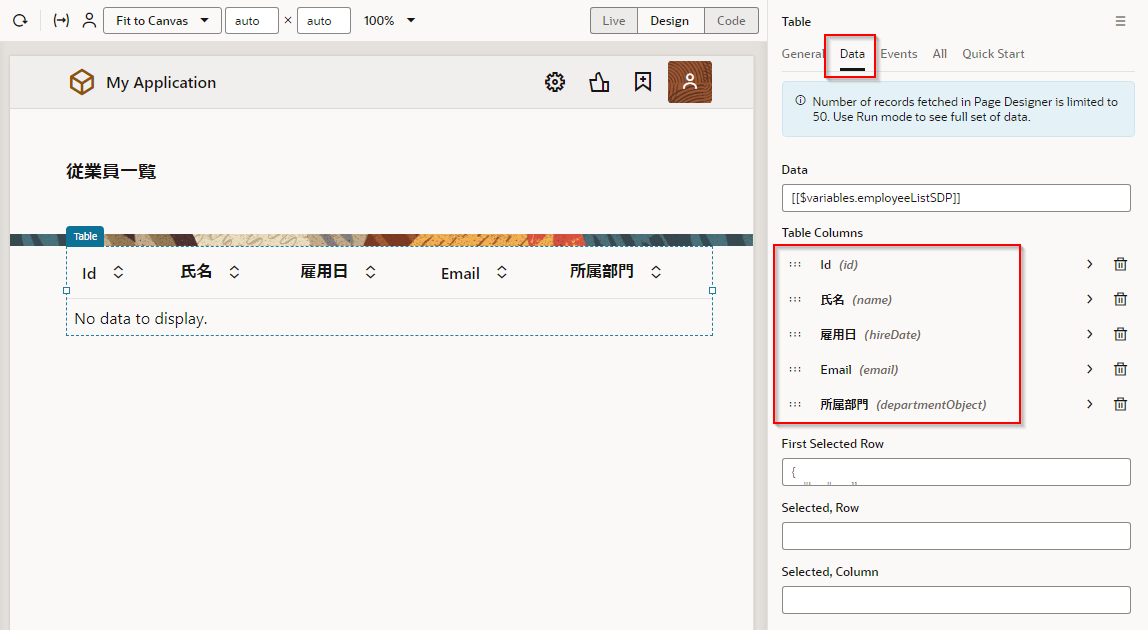Switch to Code mode
This screenshot has width=1148, height=630.
coord(731,21)
